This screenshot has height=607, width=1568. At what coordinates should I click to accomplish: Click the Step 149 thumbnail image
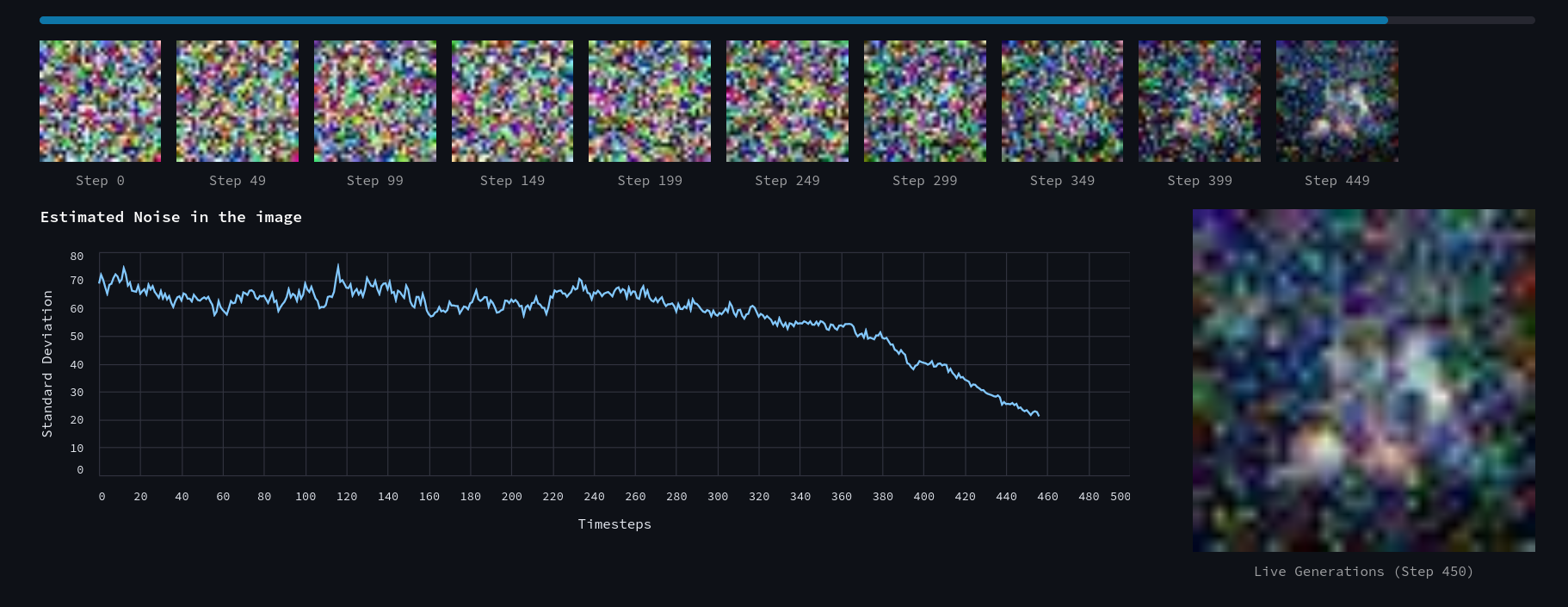click(512, 101)
